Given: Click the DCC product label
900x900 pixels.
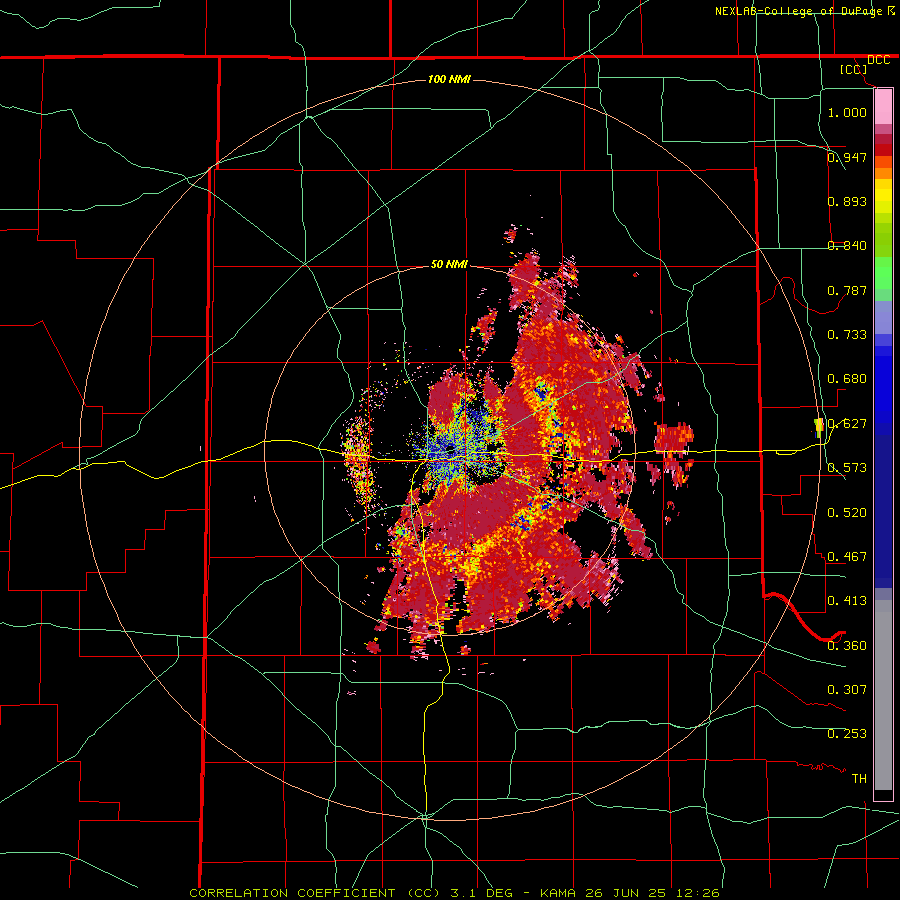Looking at the screenshot, I should (x=878, y=60).
